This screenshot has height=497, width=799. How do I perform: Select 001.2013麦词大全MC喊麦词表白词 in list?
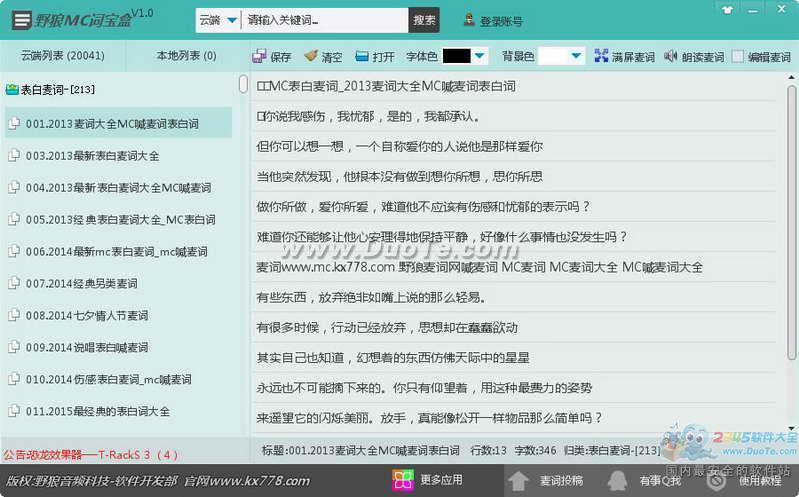pos(118,123)
